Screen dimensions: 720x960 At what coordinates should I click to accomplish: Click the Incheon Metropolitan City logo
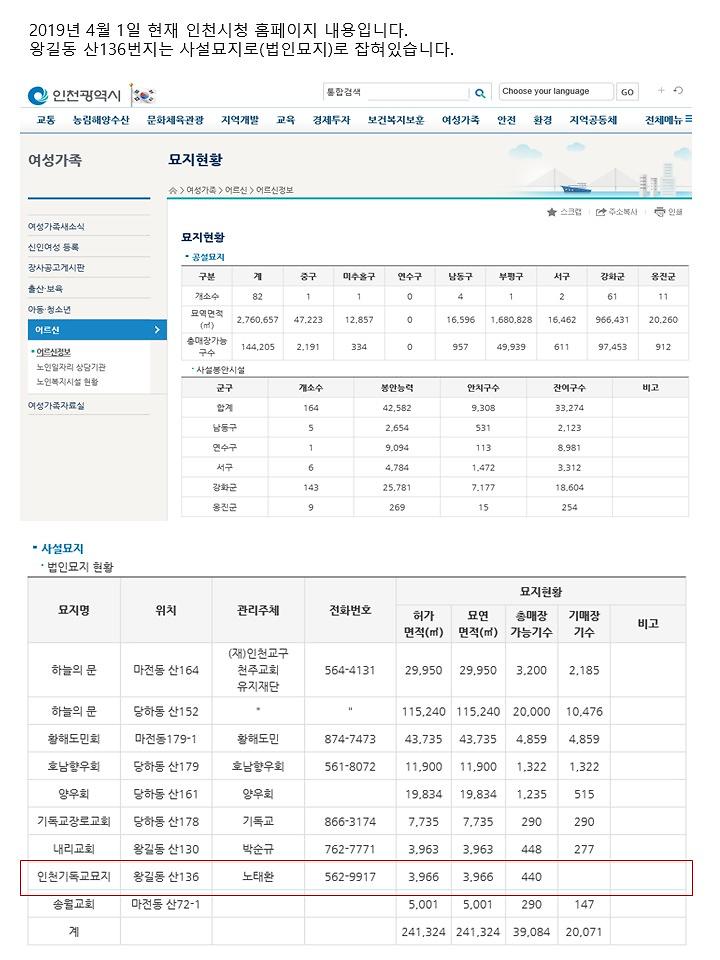(74, 96)
